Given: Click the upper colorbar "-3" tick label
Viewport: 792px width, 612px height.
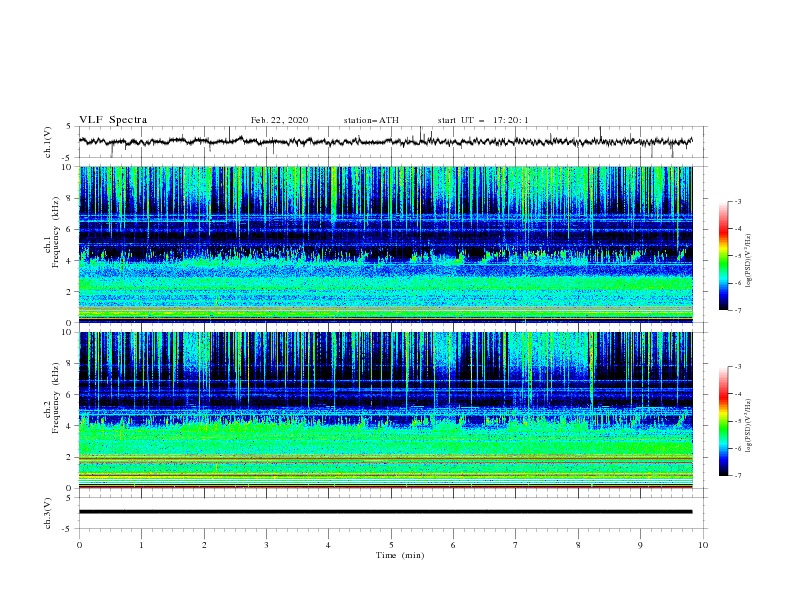Looking at the screenshot, I should click(x=738, y=201).
